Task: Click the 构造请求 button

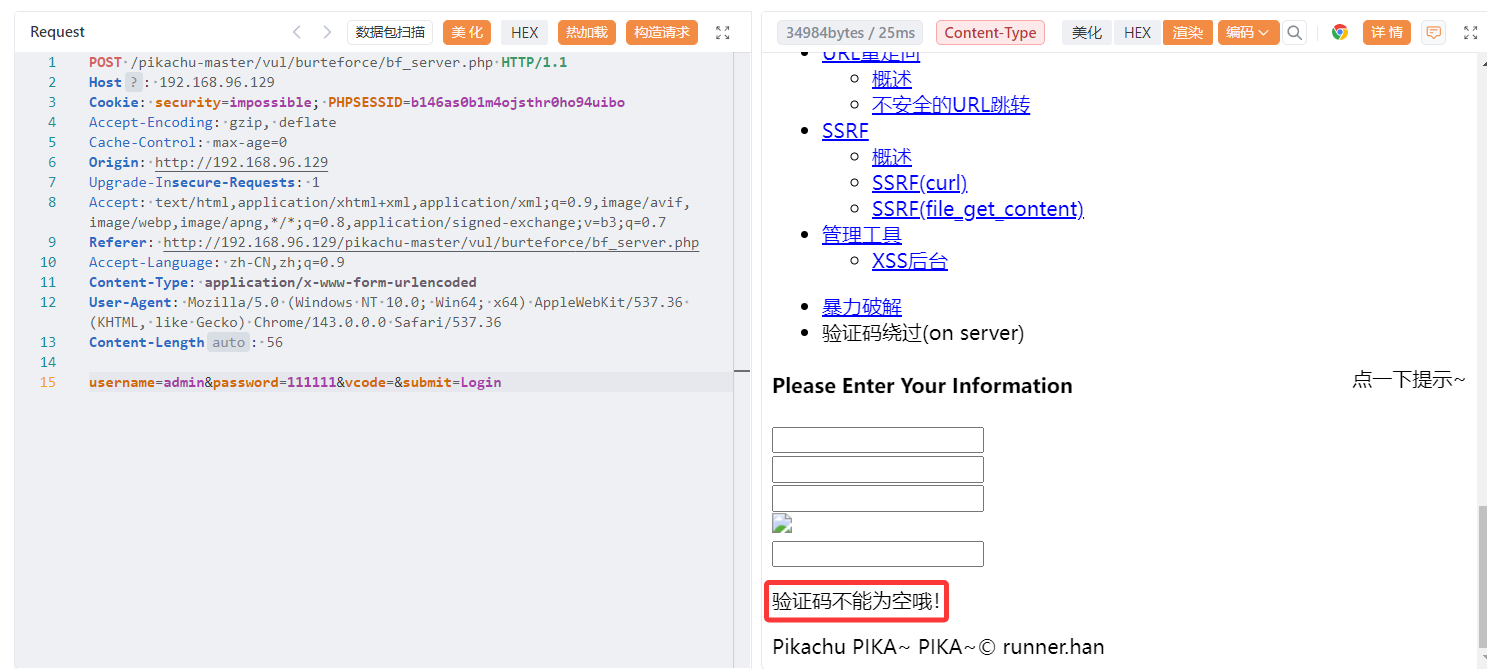Action: click(662, 32)
